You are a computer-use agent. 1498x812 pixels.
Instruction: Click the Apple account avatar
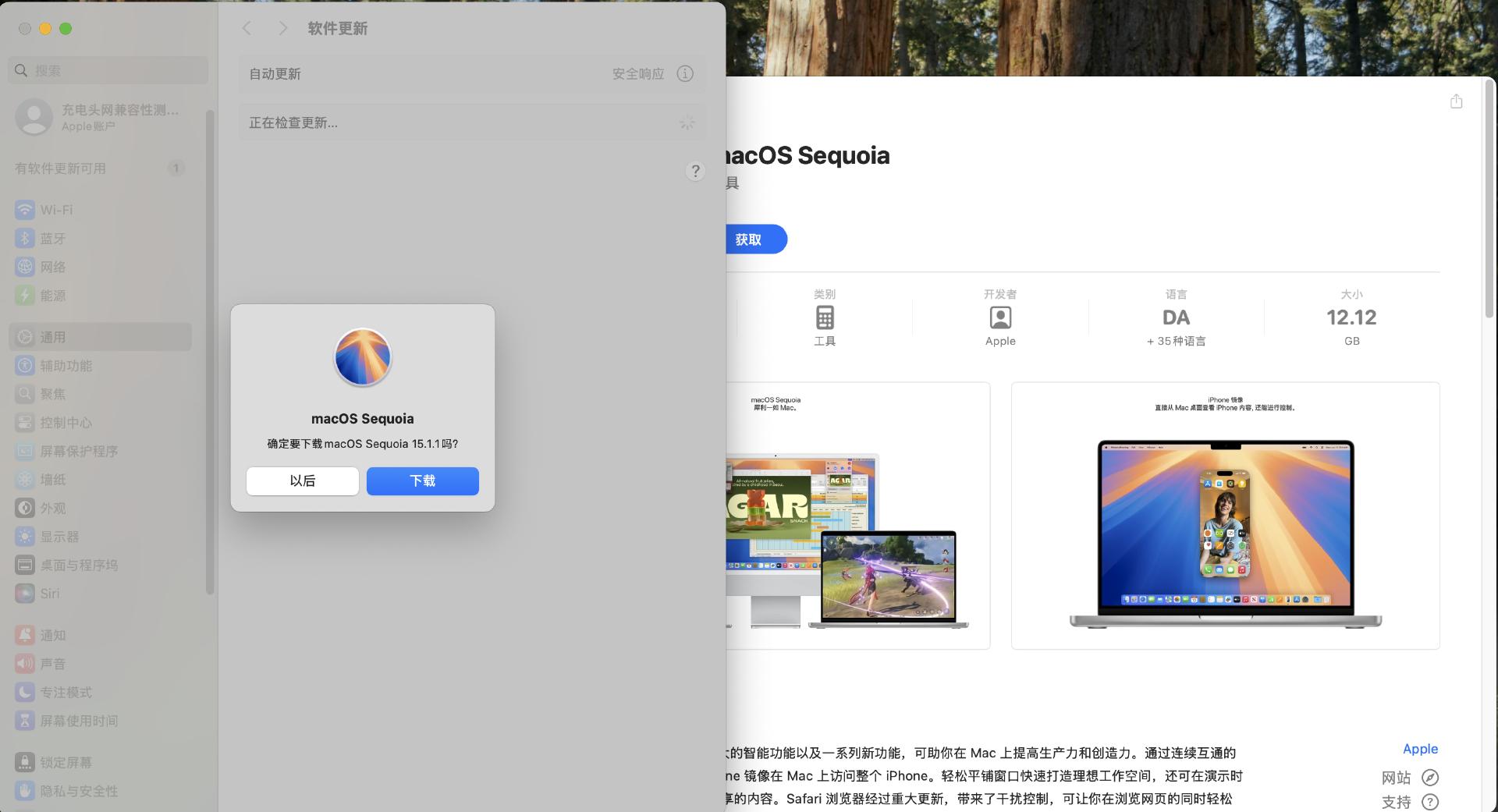[34, 116]
